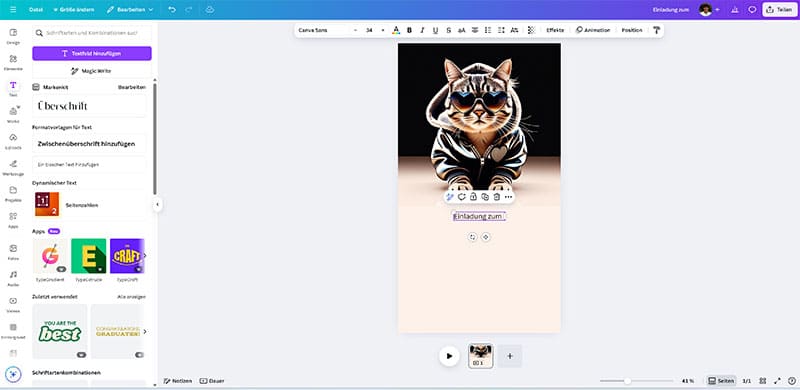800x390 pixels.
Task: Open the Apps sidebar tab
Action: pyautogui.click(x=13, y=220)
